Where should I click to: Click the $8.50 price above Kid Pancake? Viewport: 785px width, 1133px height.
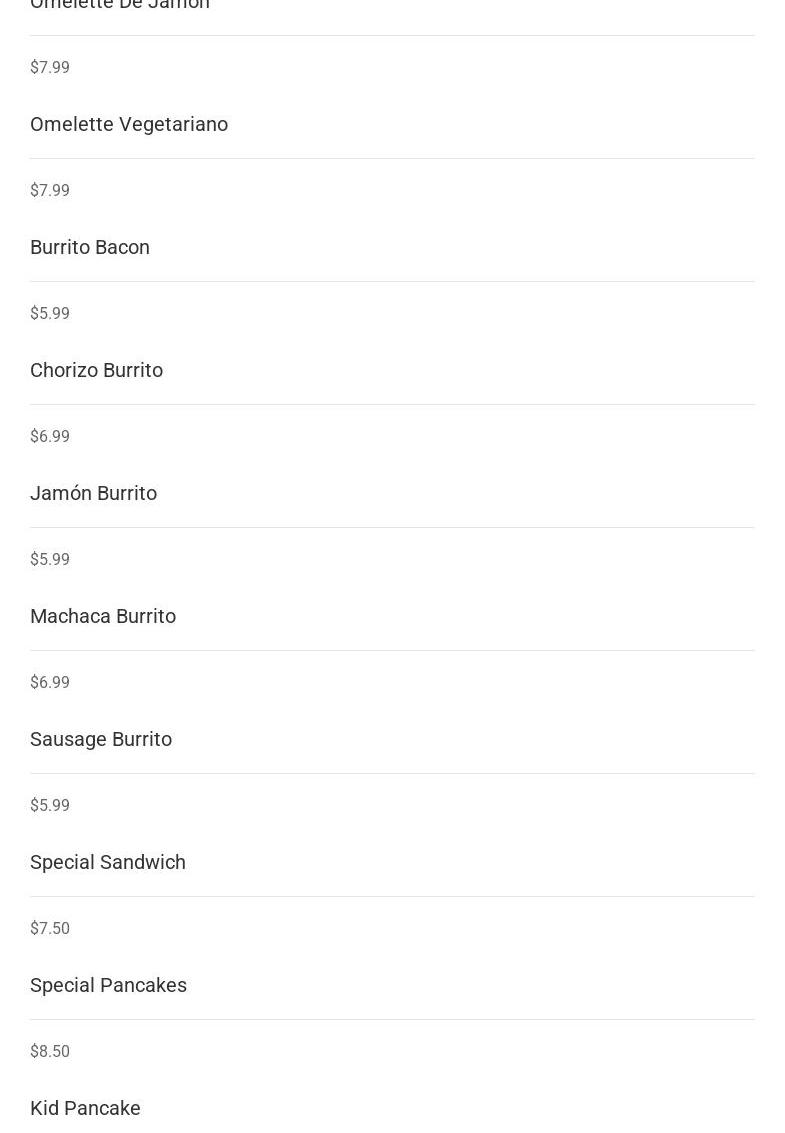coord(50,1051)
